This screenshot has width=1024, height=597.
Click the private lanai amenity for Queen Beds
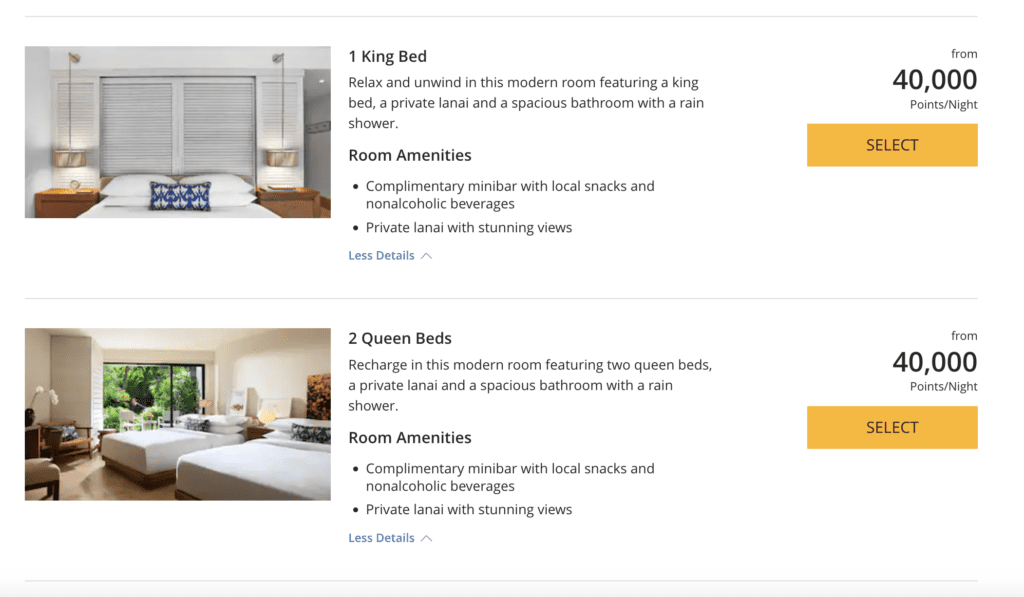468,510
